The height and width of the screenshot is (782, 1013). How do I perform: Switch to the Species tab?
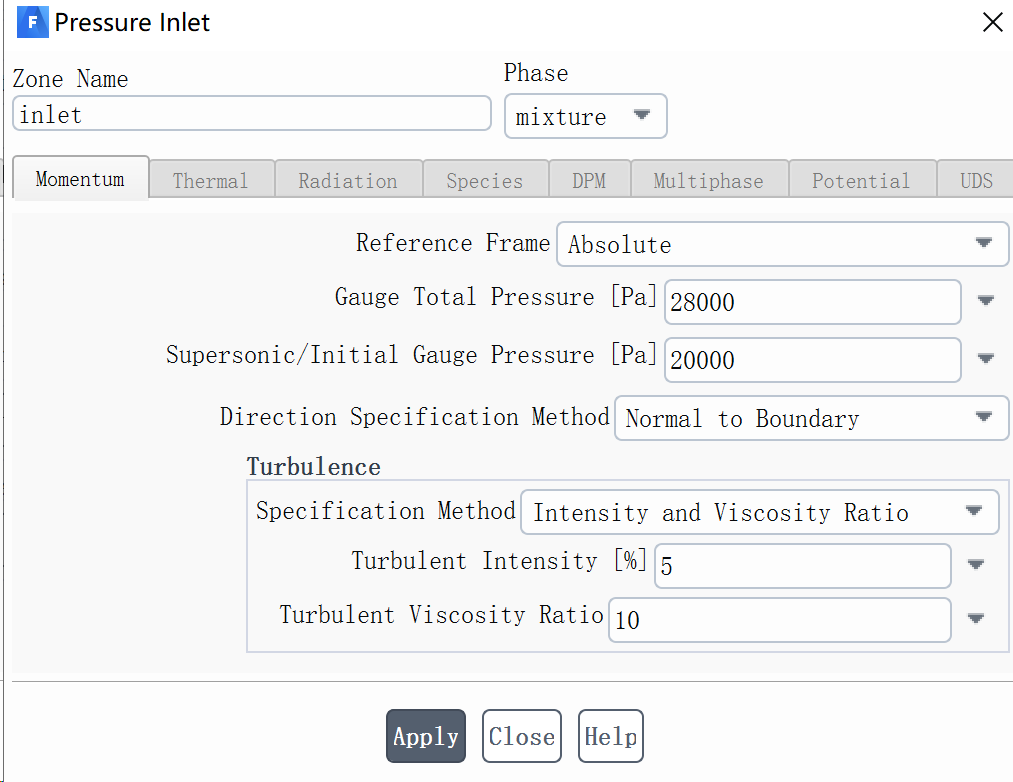[x=484, y=181]
